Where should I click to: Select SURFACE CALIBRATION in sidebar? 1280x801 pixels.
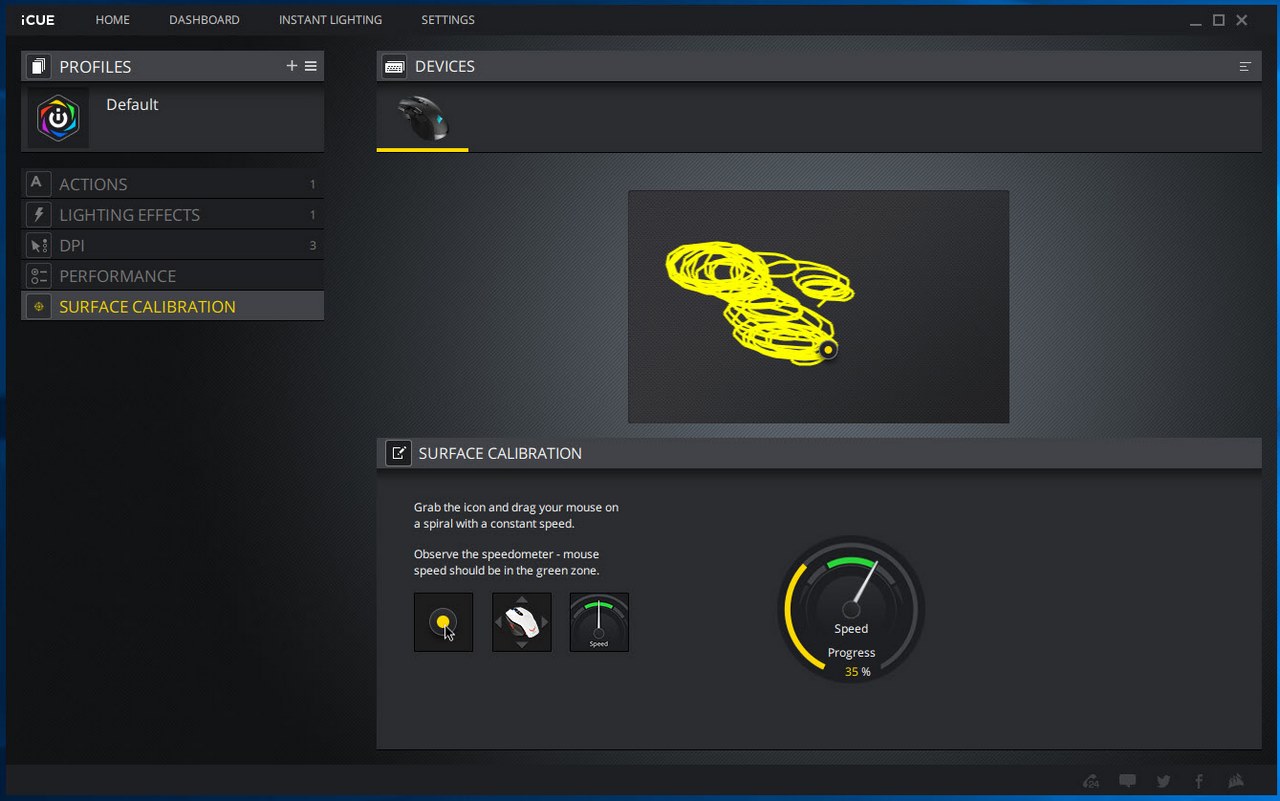pyautogui.click(x=172, y=306)
